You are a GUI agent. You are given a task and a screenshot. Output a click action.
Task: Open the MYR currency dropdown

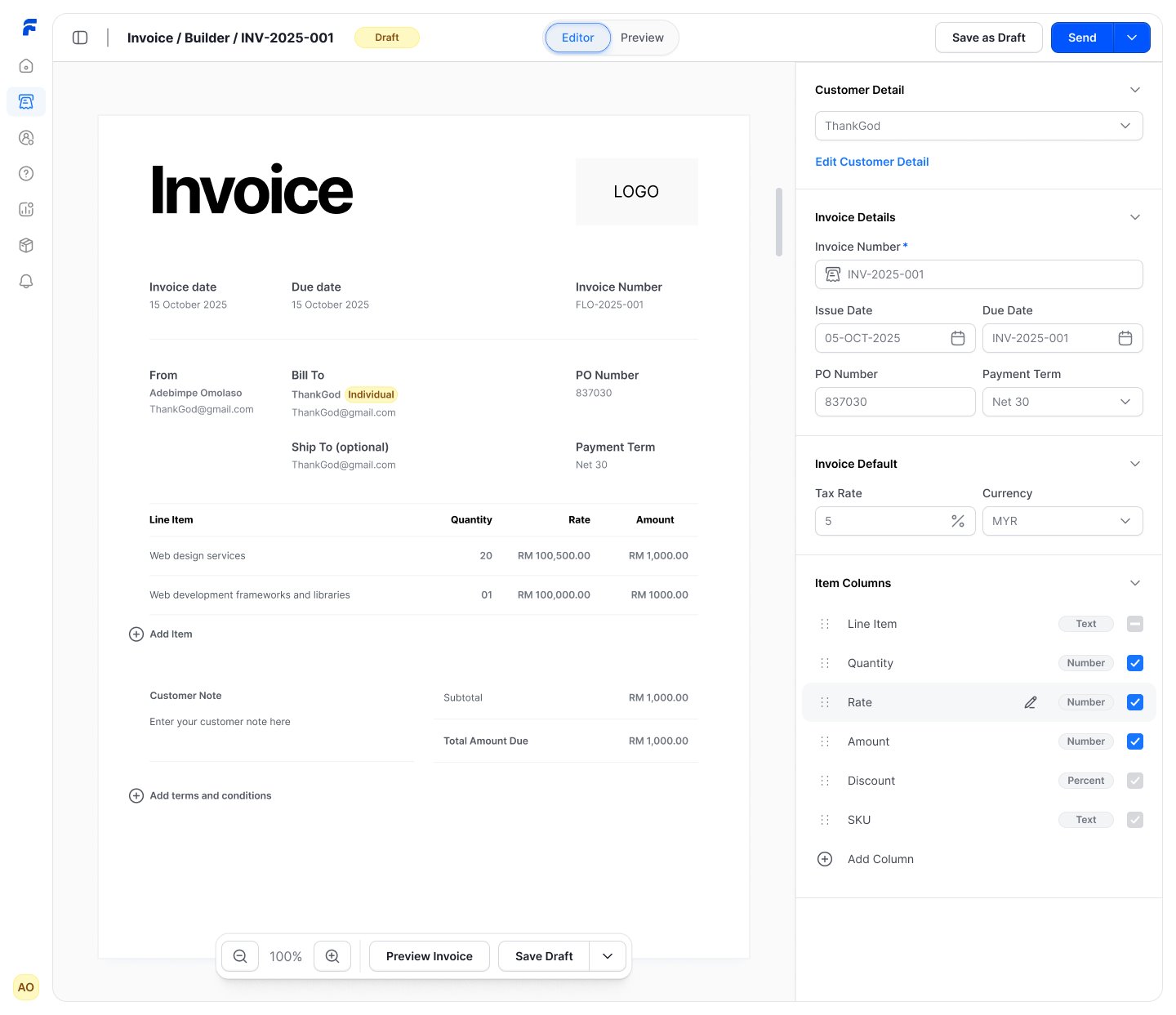click(1062, 521)
